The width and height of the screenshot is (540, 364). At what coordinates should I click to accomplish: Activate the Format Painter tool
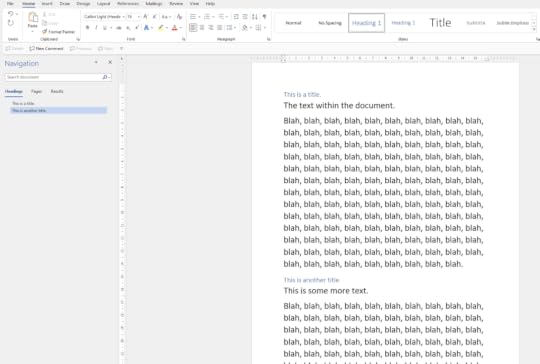[x=58, y=32]
